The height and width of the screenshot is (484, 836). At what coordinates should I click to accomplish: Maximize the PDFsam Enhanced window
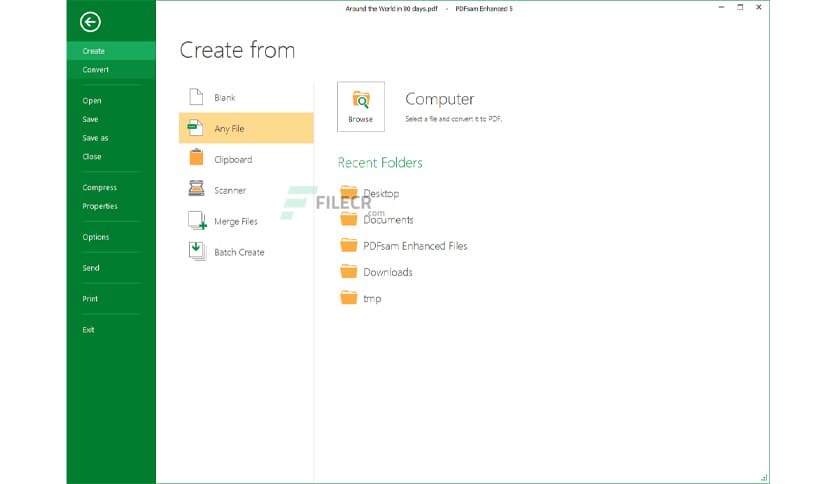(x=740, y=7)
